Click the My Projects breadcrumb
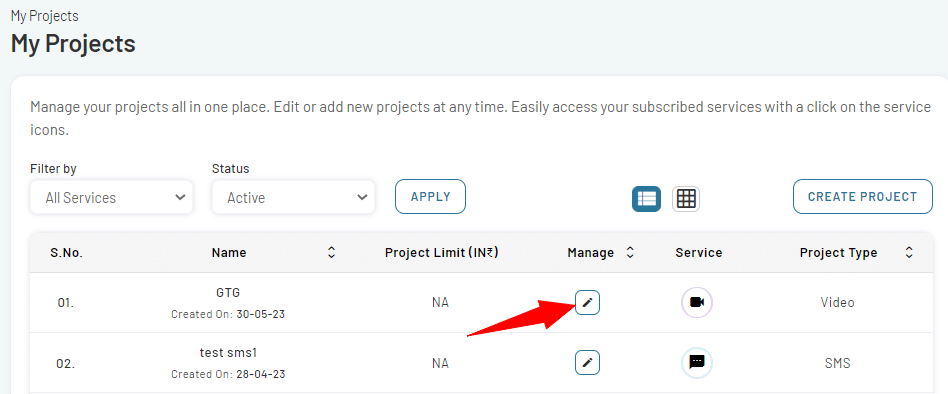 45,16
